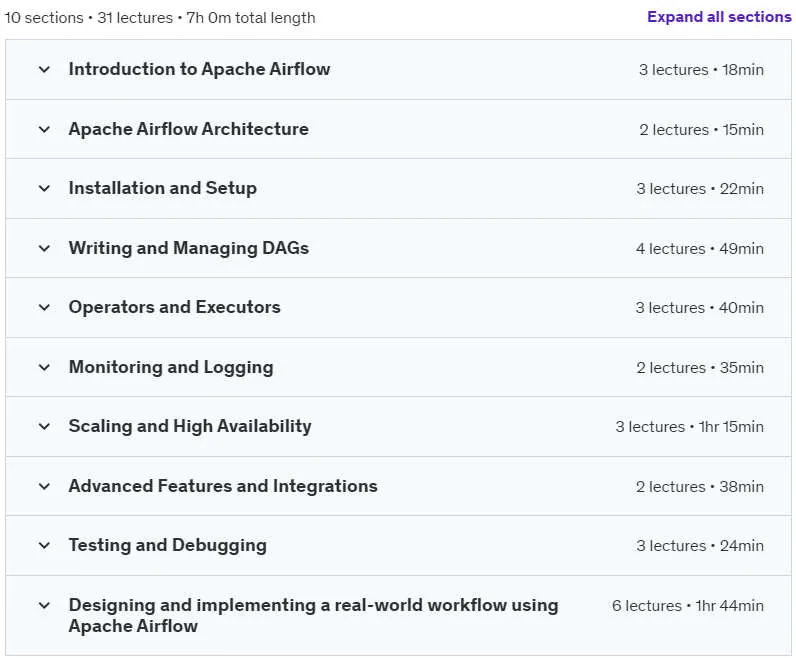Click the Expand all sections link

719,17
